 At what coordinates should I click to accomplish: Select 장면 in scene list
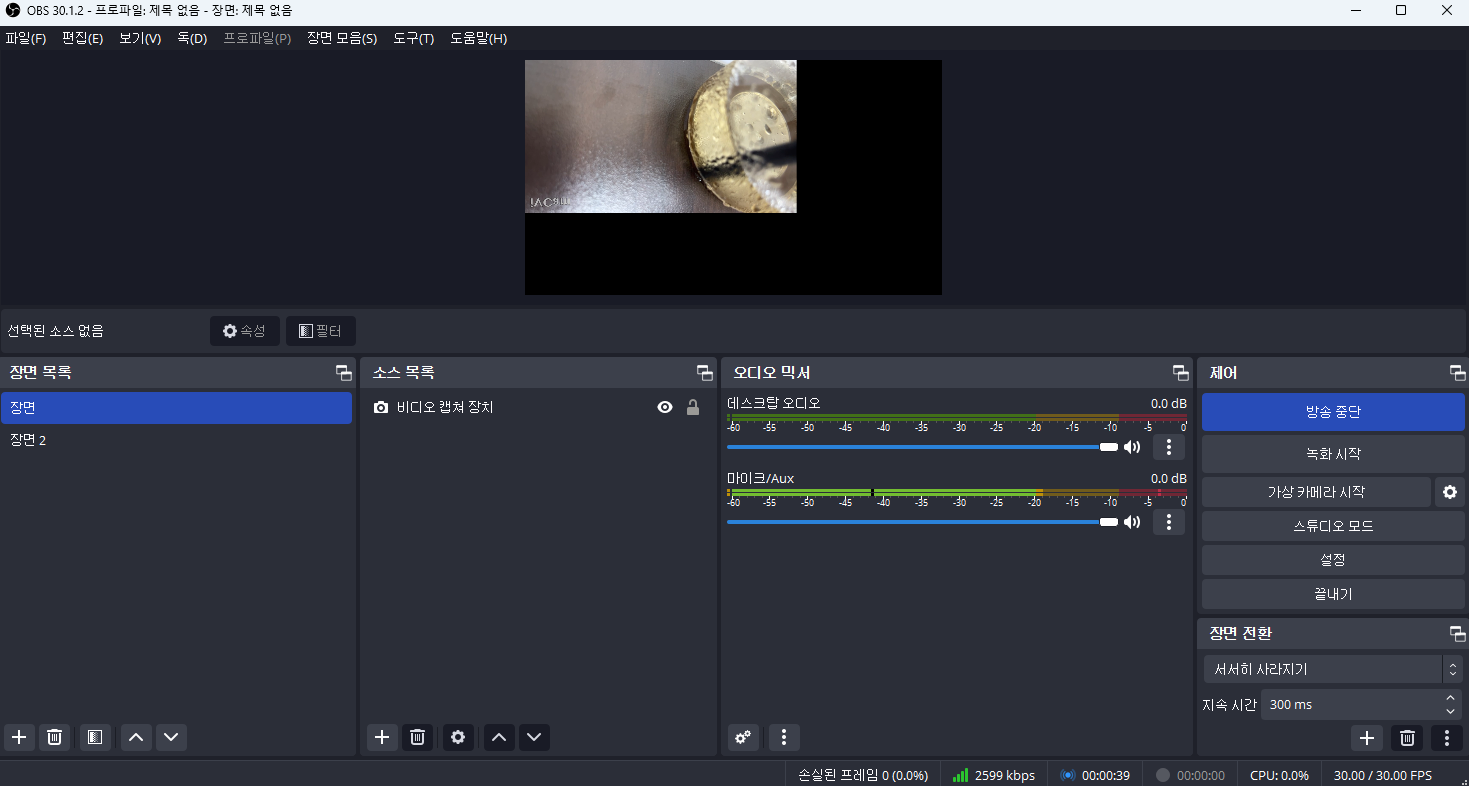pos(176,408)
